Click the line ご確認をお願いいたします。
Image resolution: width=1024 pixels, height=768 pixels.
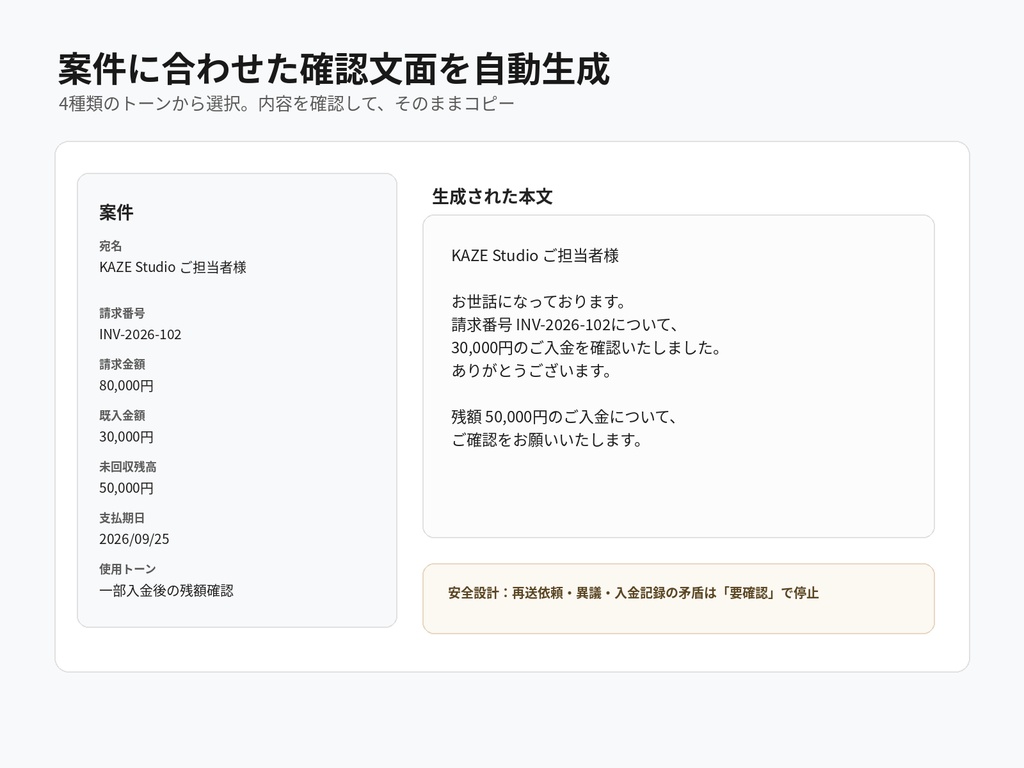(x=547, y=440)
